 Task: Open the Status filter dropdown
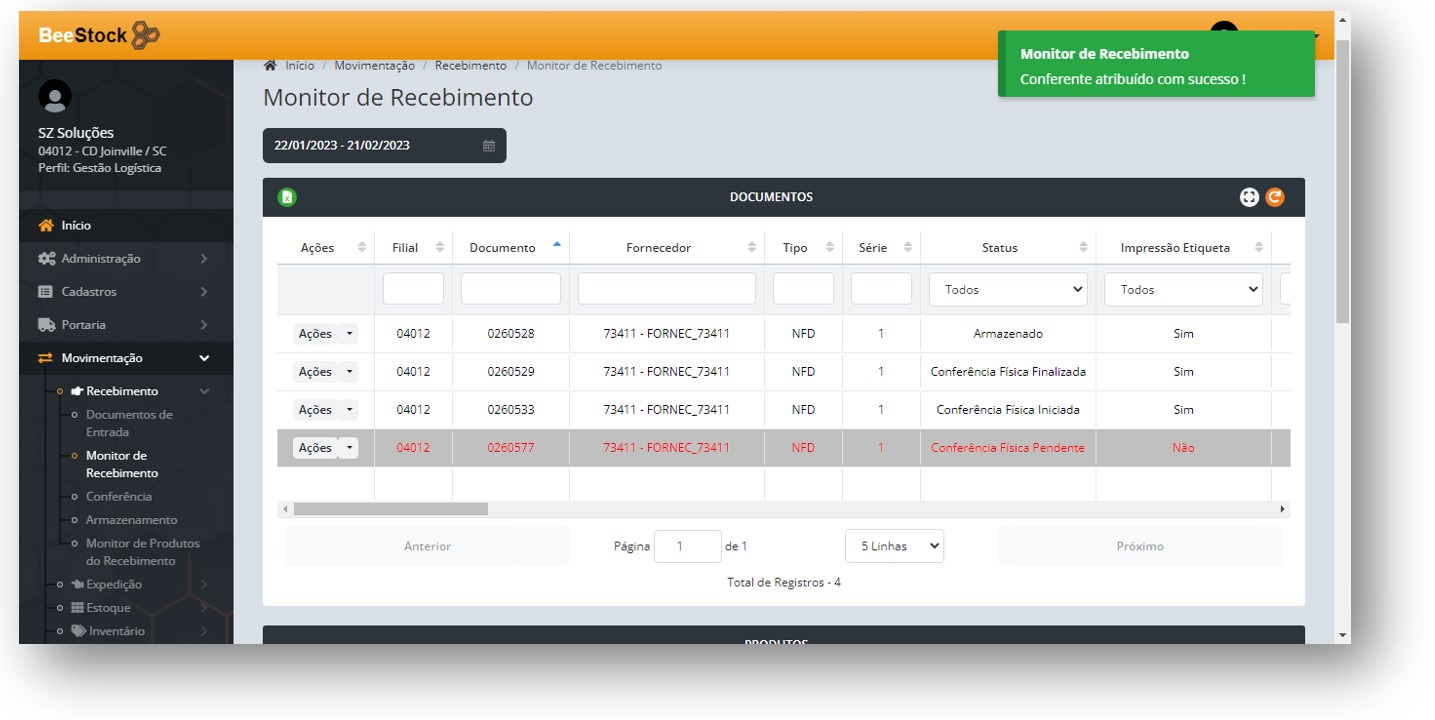coord(1007,289)
